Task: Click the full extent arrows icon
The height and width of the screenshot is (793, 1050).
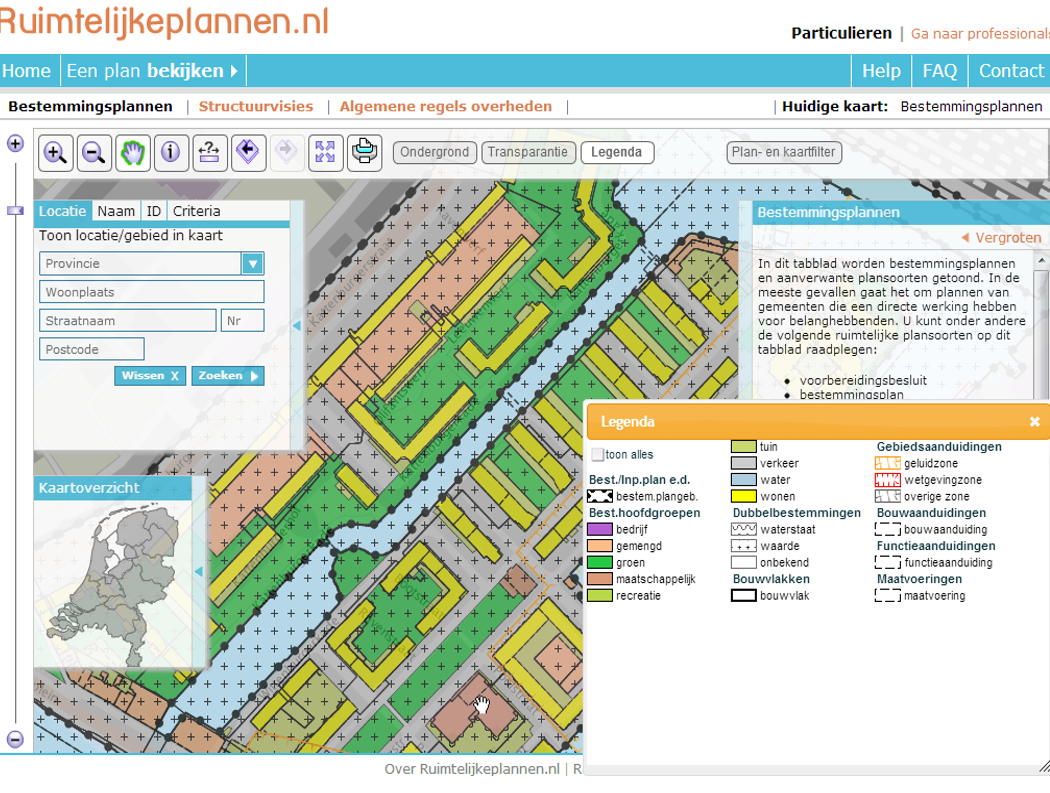Action: (x=325, y=153)
